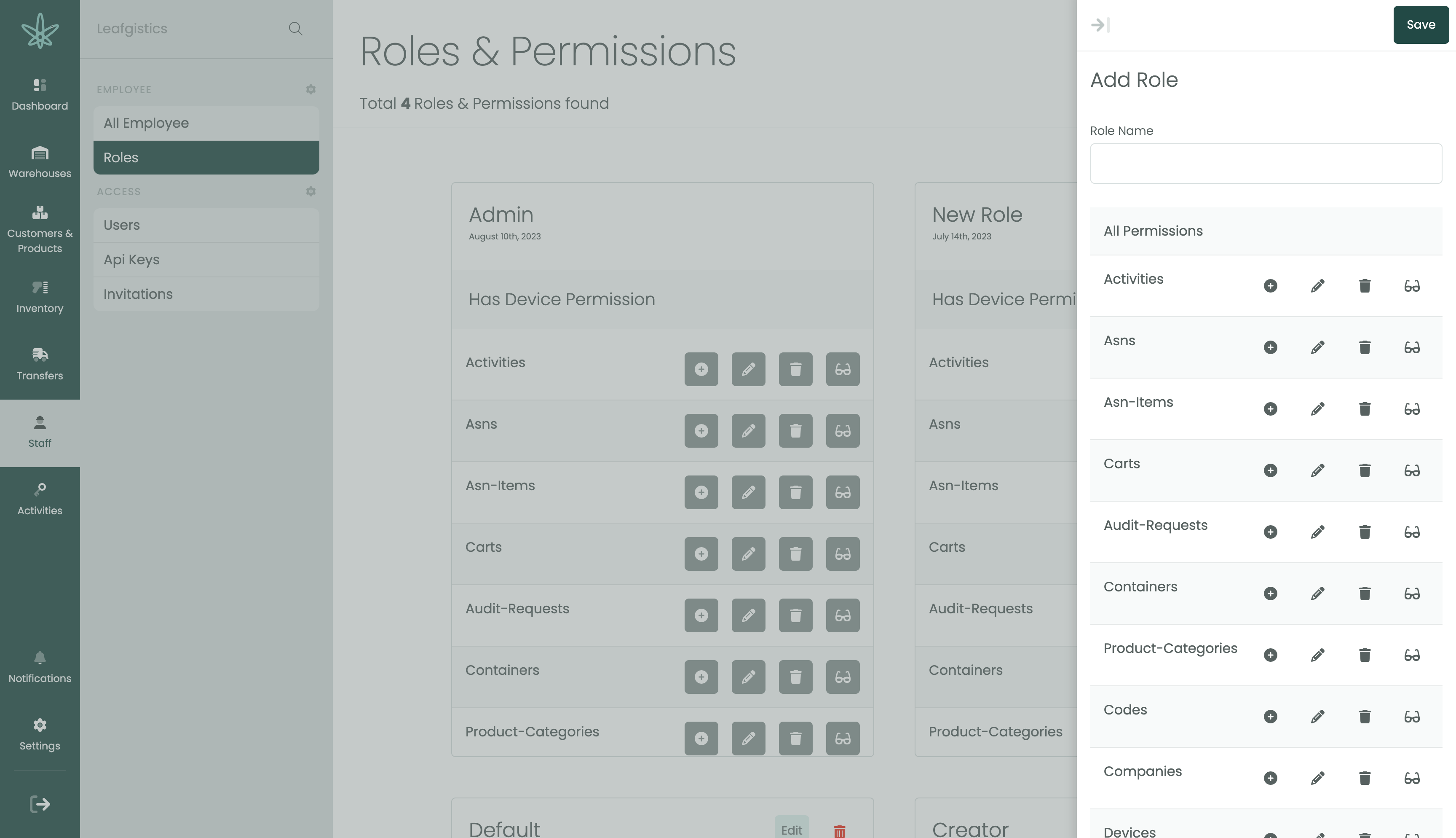The width and height of the screenshot is (1456, 838).
Task: Click the gear icon beside EMPLOYEE heading
Action: pos(310,89)
